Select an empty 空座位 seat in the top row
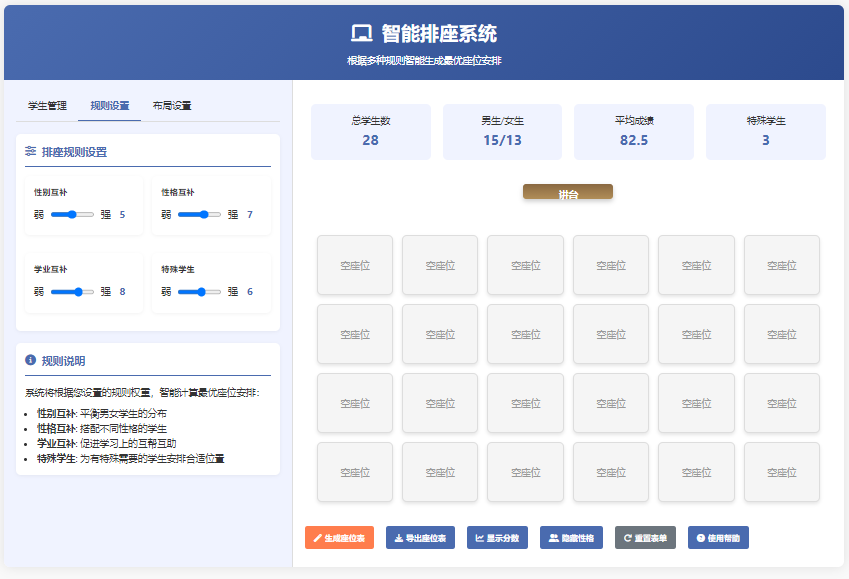 [x=355, y=265]
